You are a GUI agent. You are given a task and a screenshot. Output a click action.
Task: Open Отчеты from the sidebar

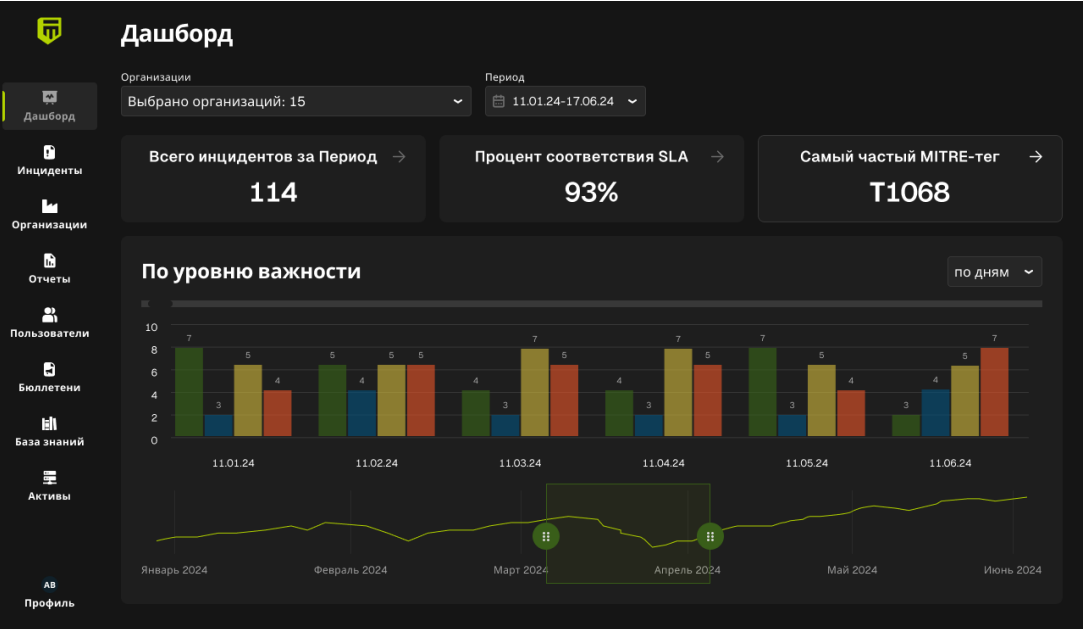pos(48,267)
